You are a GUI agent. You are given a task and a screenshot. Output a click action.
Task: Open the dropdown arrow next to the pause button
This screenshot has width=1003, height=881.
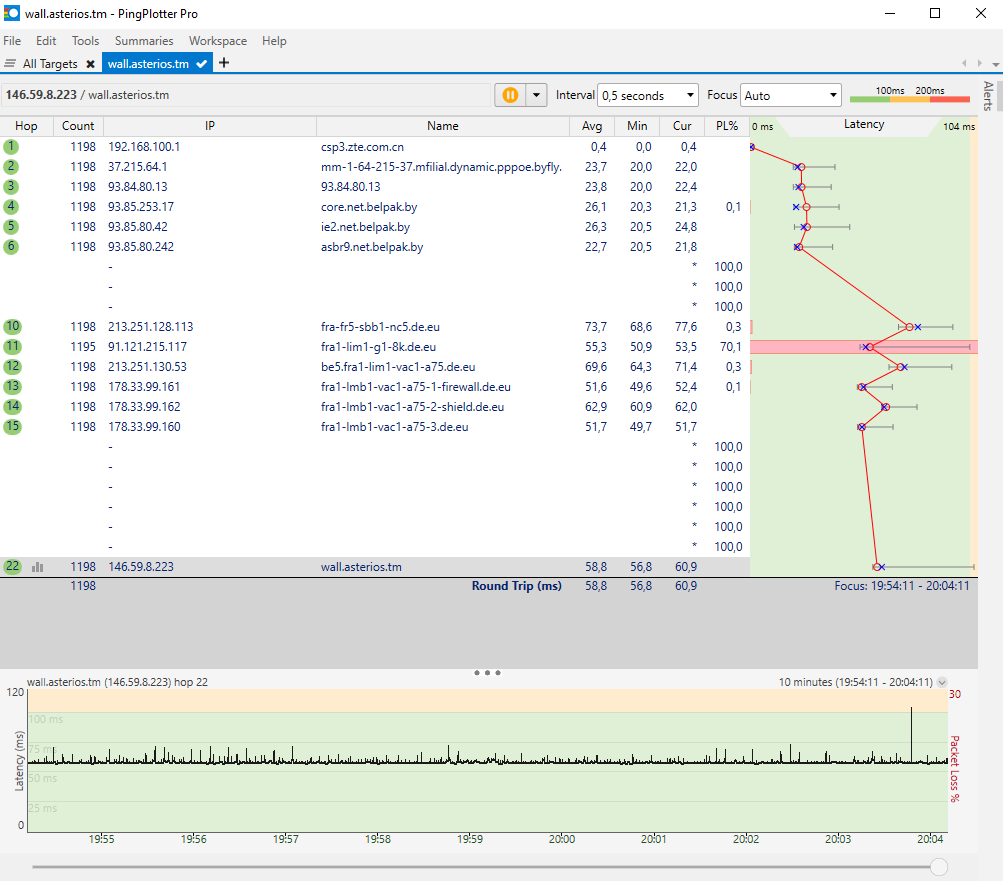pyautogui.click(x=537, y=95)
